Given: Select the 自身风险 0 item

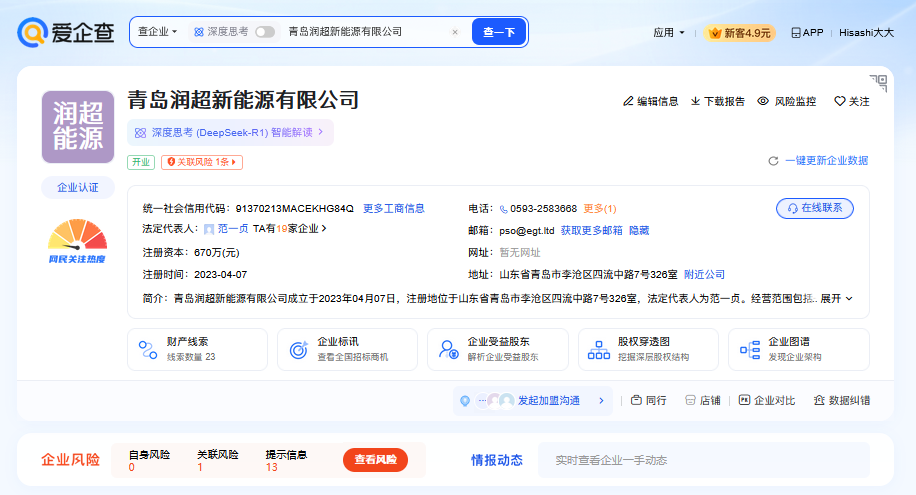Looking at the screenshot, I should 149,461.
